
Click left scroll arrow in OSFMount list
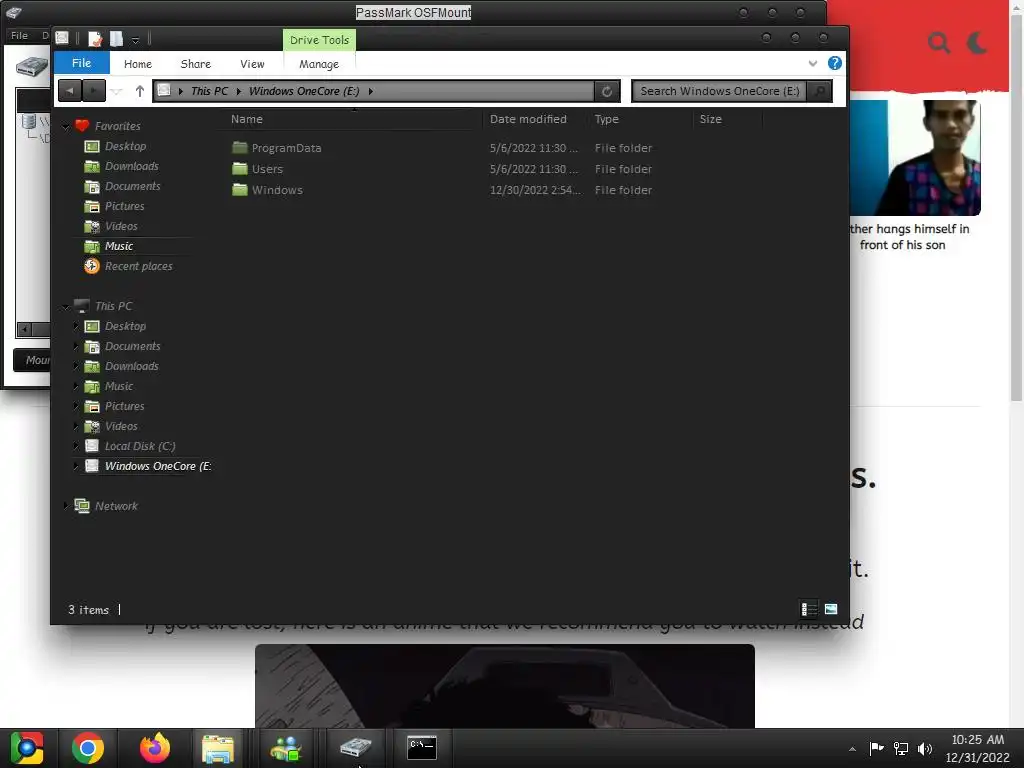[24, 329]
